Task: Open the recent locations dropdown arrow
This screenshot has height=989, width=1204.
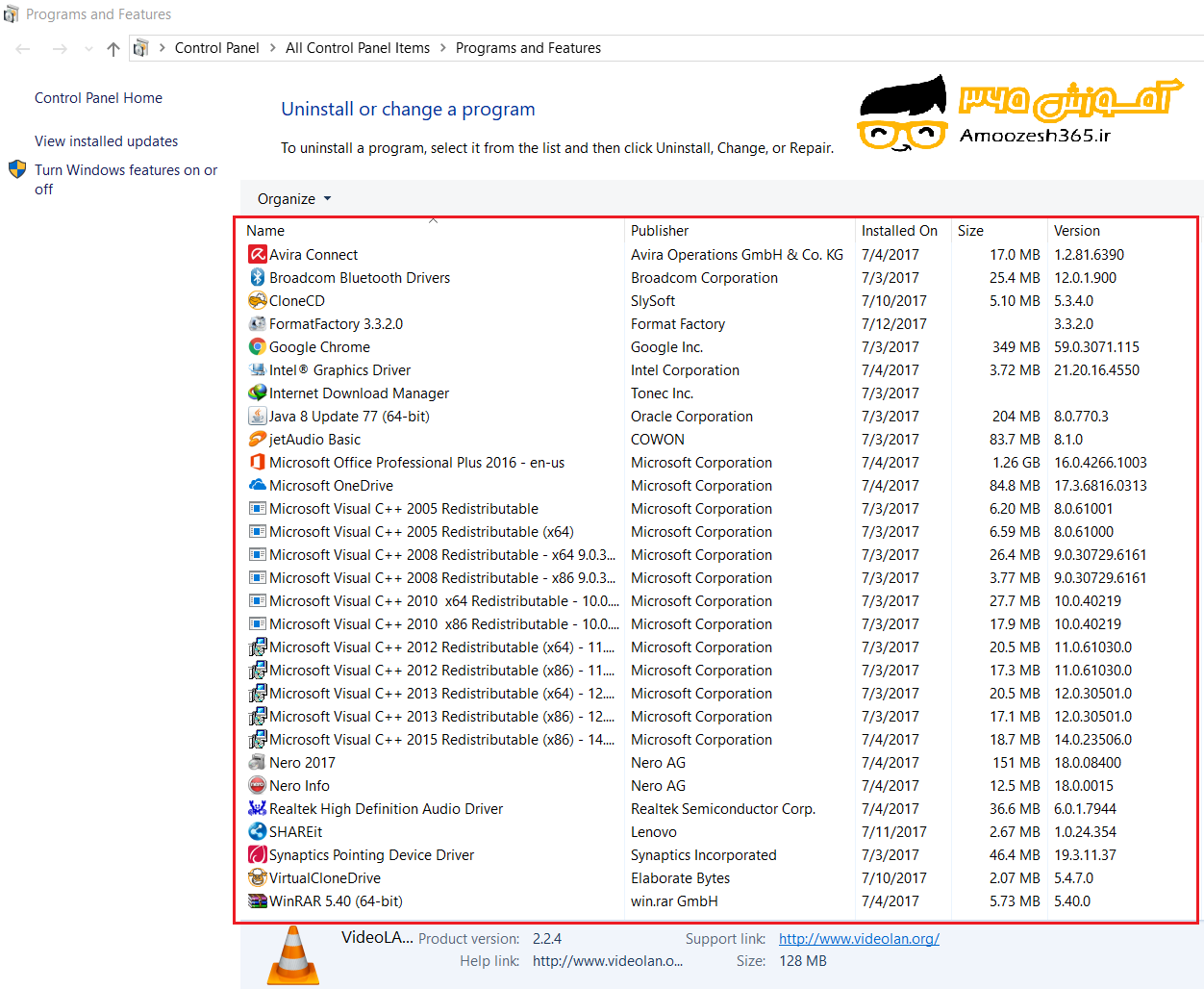Action: [88, 48]
